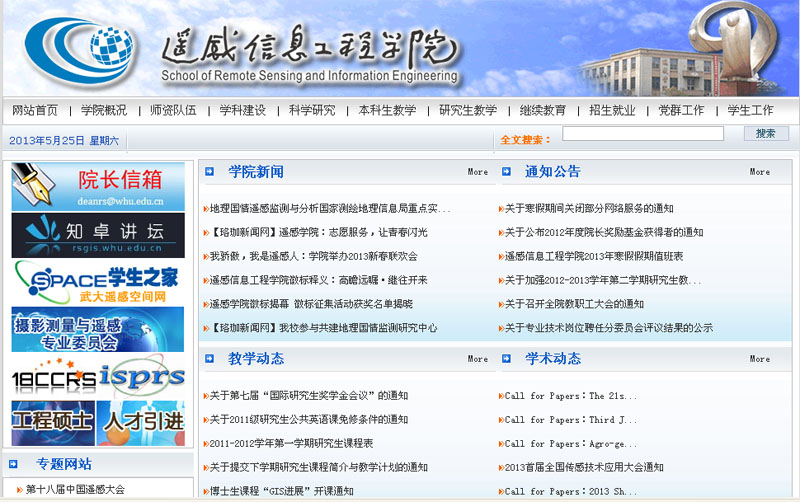Open Call for Papers: 2013 Sh... link
800x502 pixels.
click(571, 491)
